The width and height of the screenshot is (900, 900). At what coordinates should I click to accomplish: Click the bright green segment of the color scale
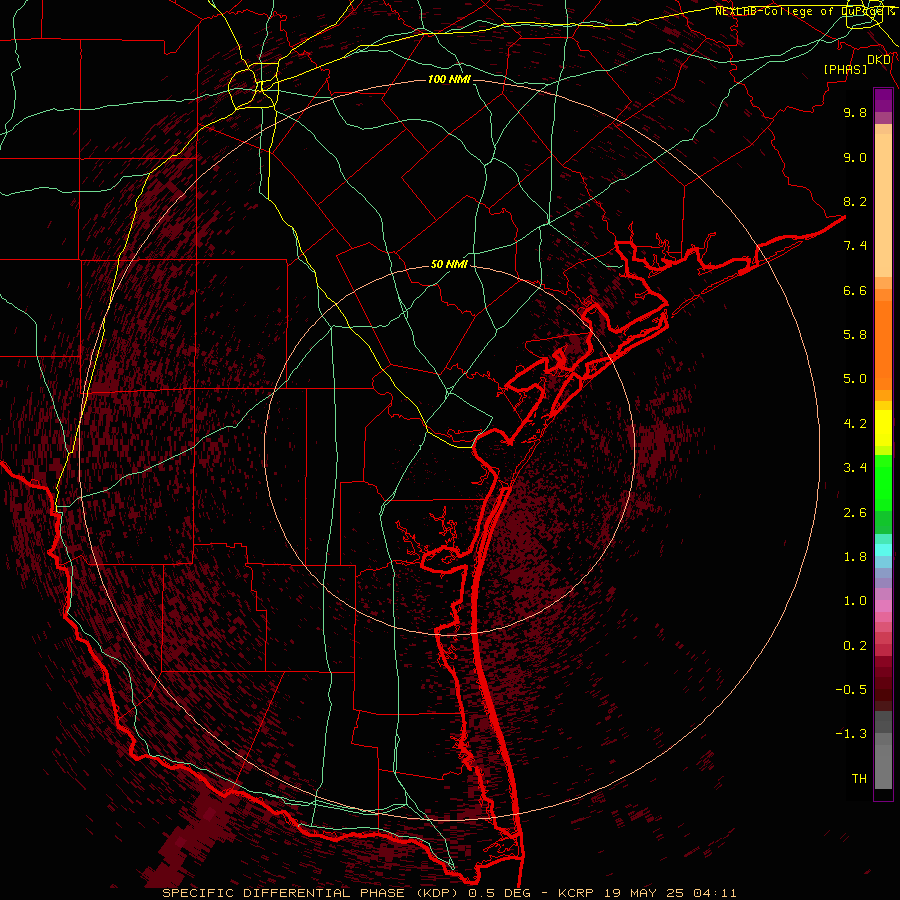coord(883,483)
